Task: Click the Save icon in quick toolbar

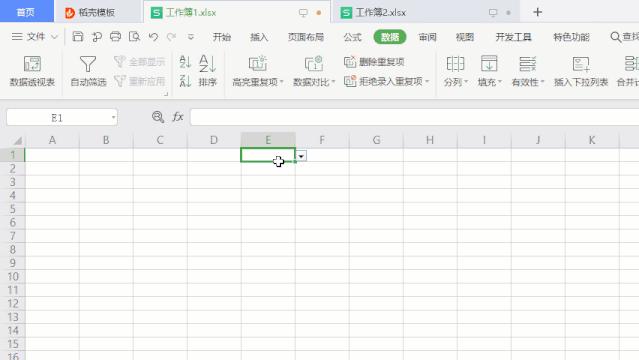Action: click(x=77, y=37)
